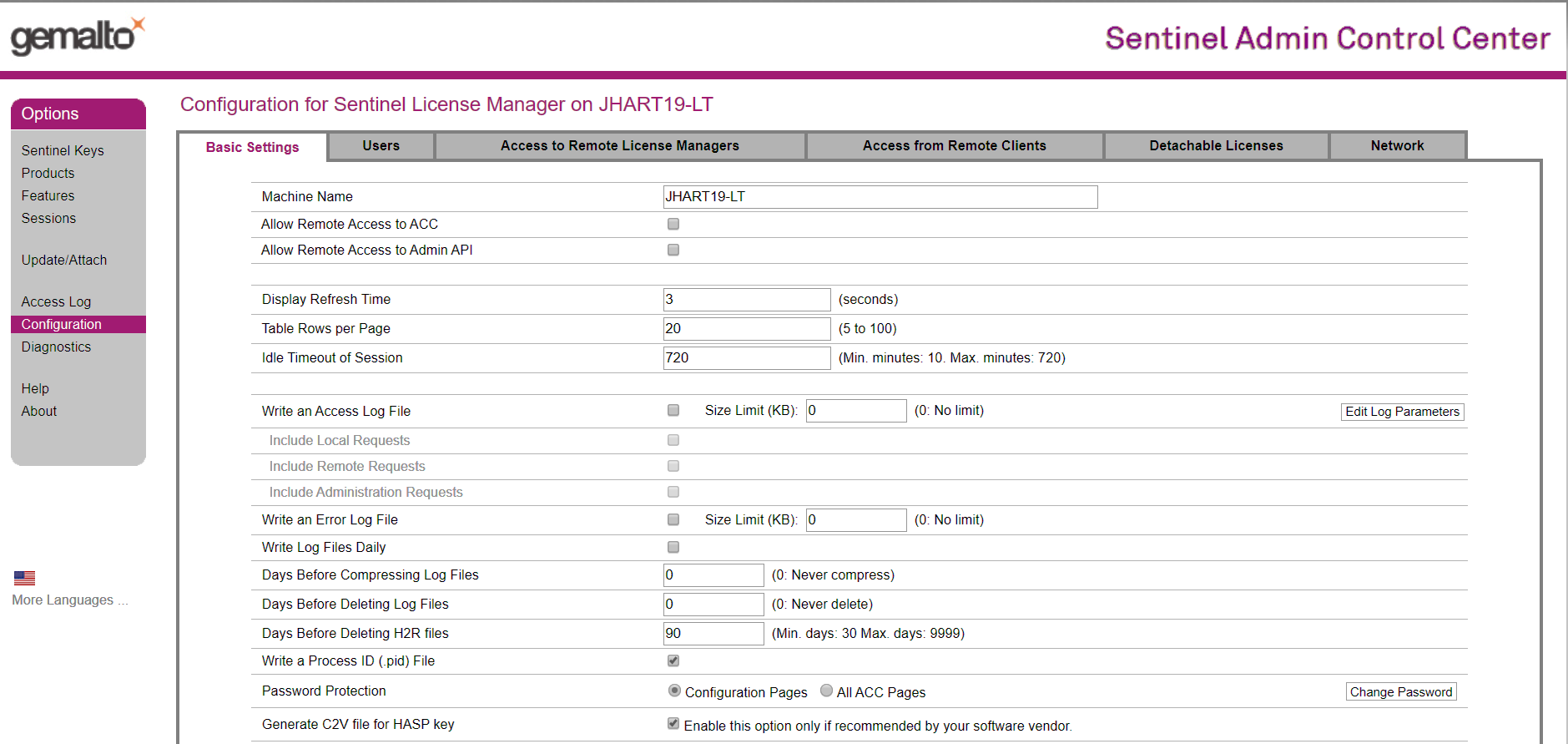The width and height of the screenshot is (1568, 744).
Task: Enable Write Log Files Daily
Action: 673,547
